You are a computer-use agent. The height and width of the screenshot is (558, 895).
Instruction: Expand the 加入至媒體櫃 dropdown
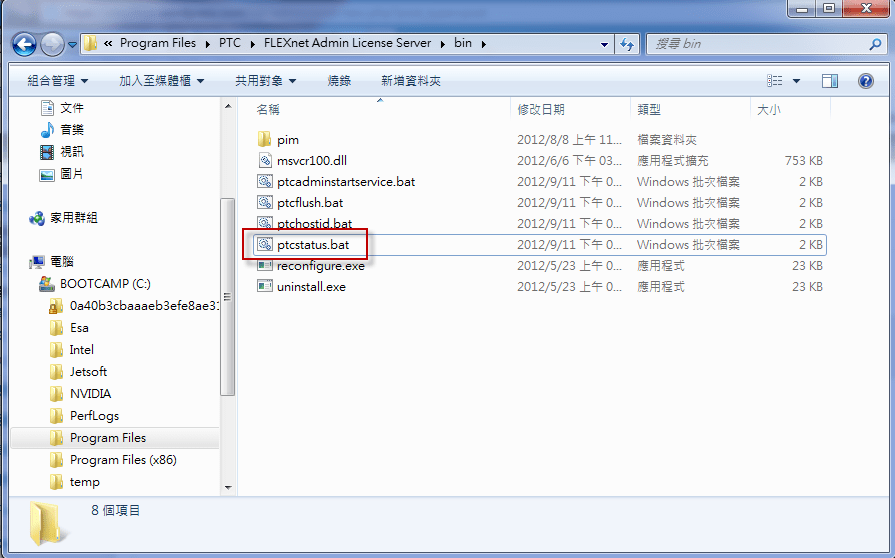tap(161, 81)
